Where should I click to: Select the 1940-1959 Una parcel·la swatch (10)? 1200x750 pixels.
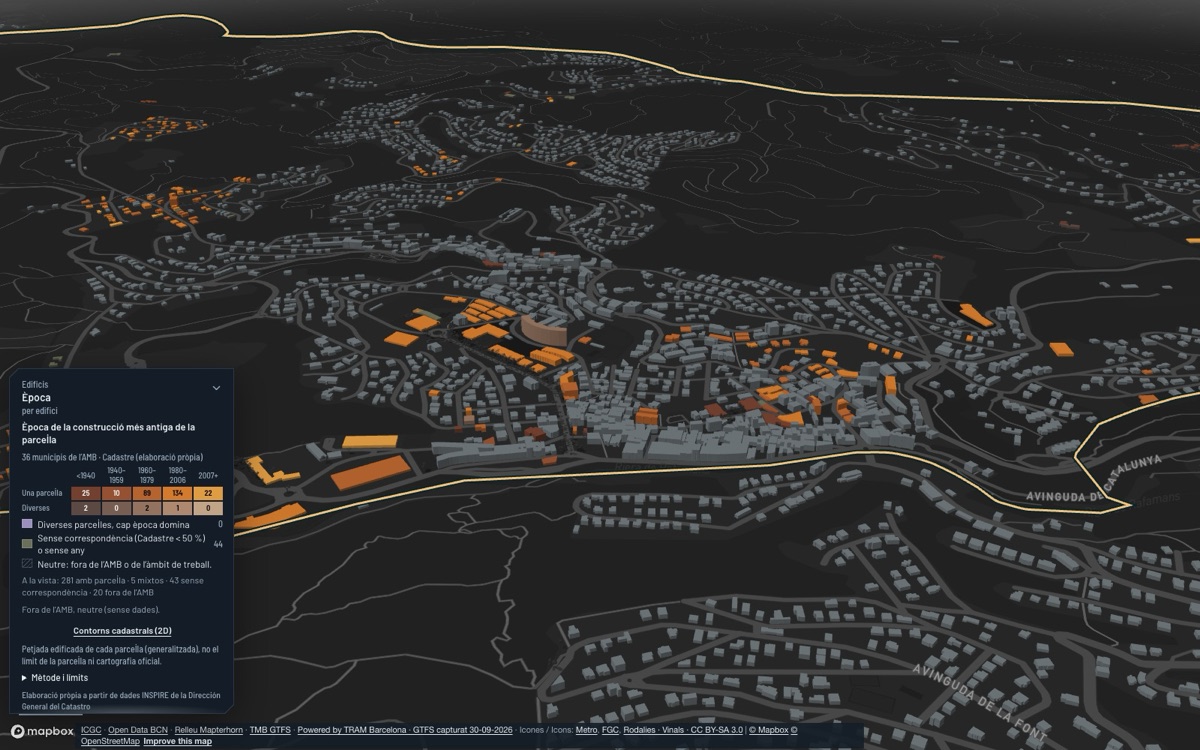tap(116, 493)
